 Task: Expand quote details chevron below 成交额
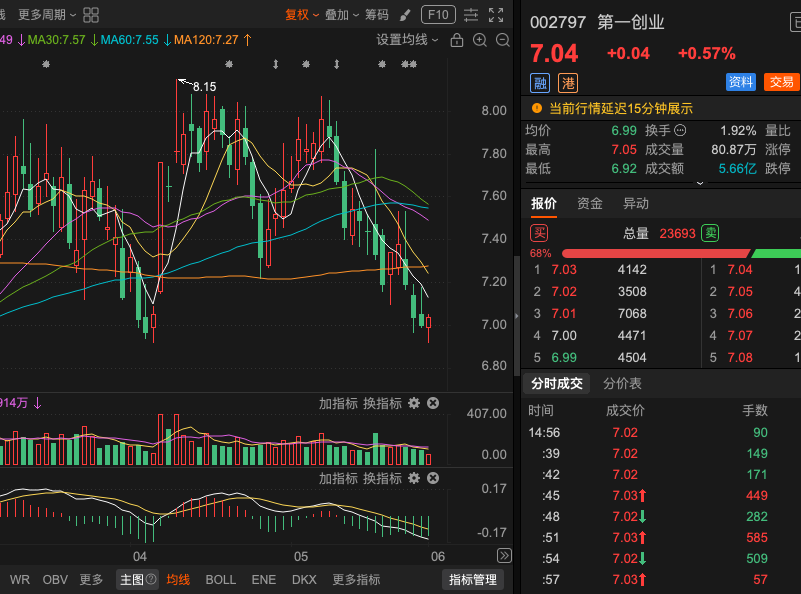(700, 183)
